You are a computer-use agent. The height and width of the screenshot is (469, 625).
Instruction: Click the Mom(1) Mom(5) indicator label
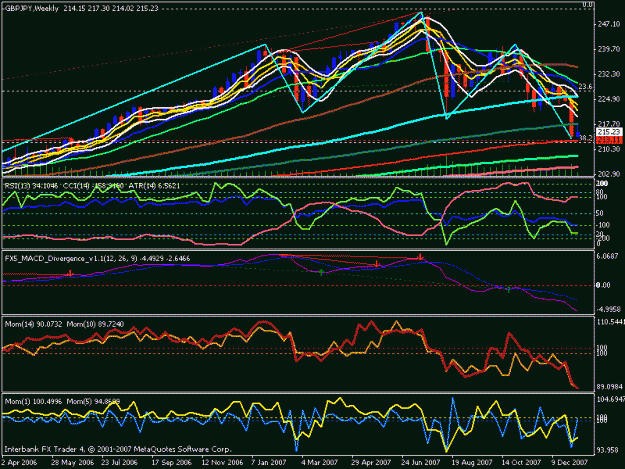tap(62, 402)
